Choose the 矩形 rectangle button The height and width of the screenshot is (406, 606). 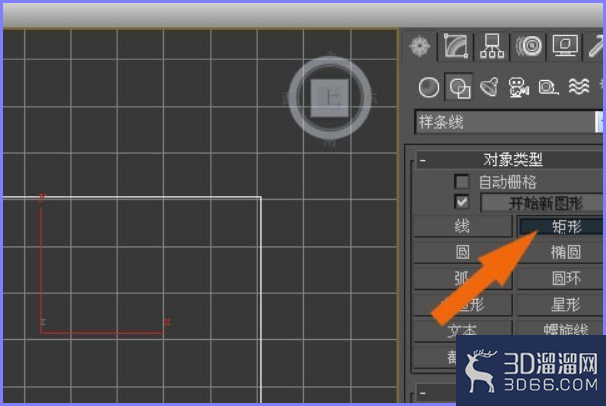(560, 226)
